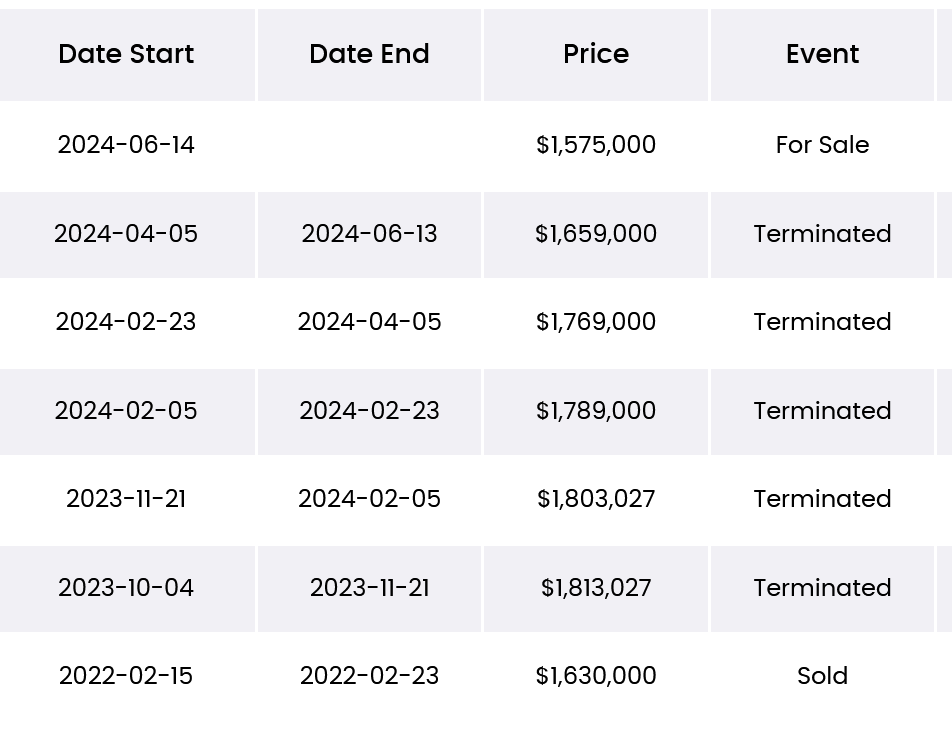Image resolution: width=952 pixels, height=738 pixels.
Task: Click the Event column header
Action: (x=822, y=54)
